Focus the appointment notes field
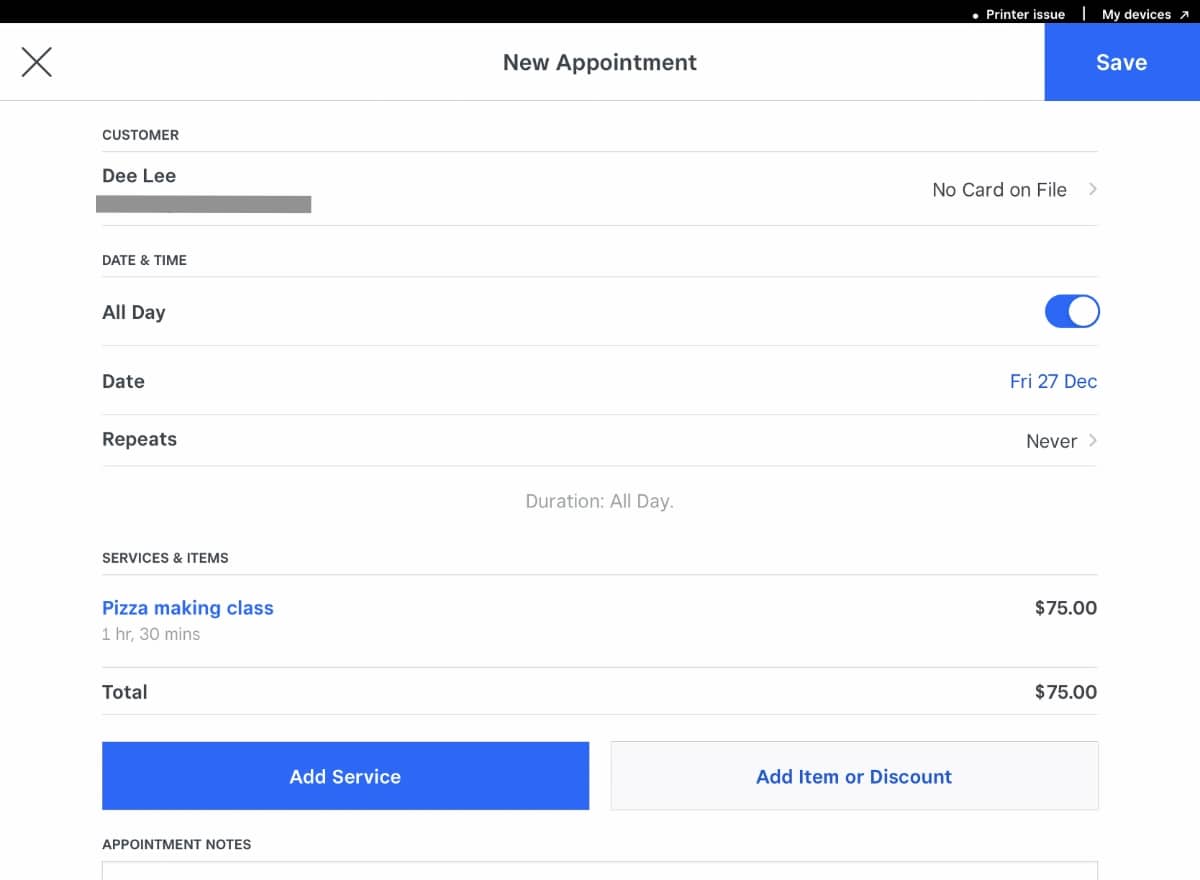1200x880 pixels. click(x=600, y=871)
